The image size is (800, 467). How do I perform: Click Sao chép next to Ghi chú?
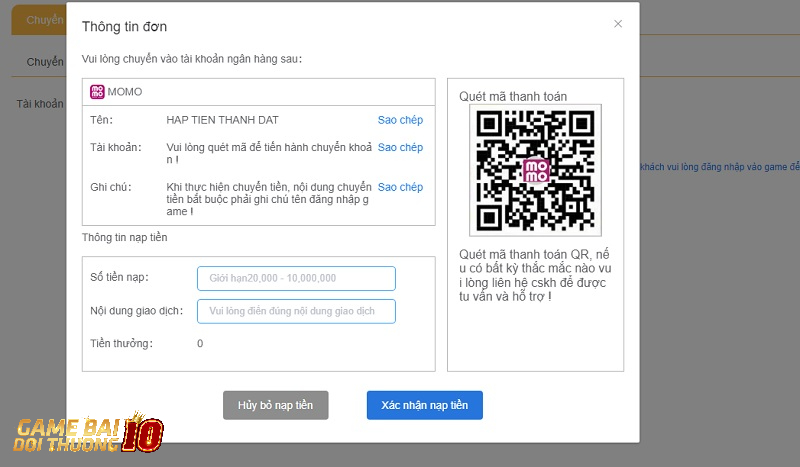click(400, 187)
